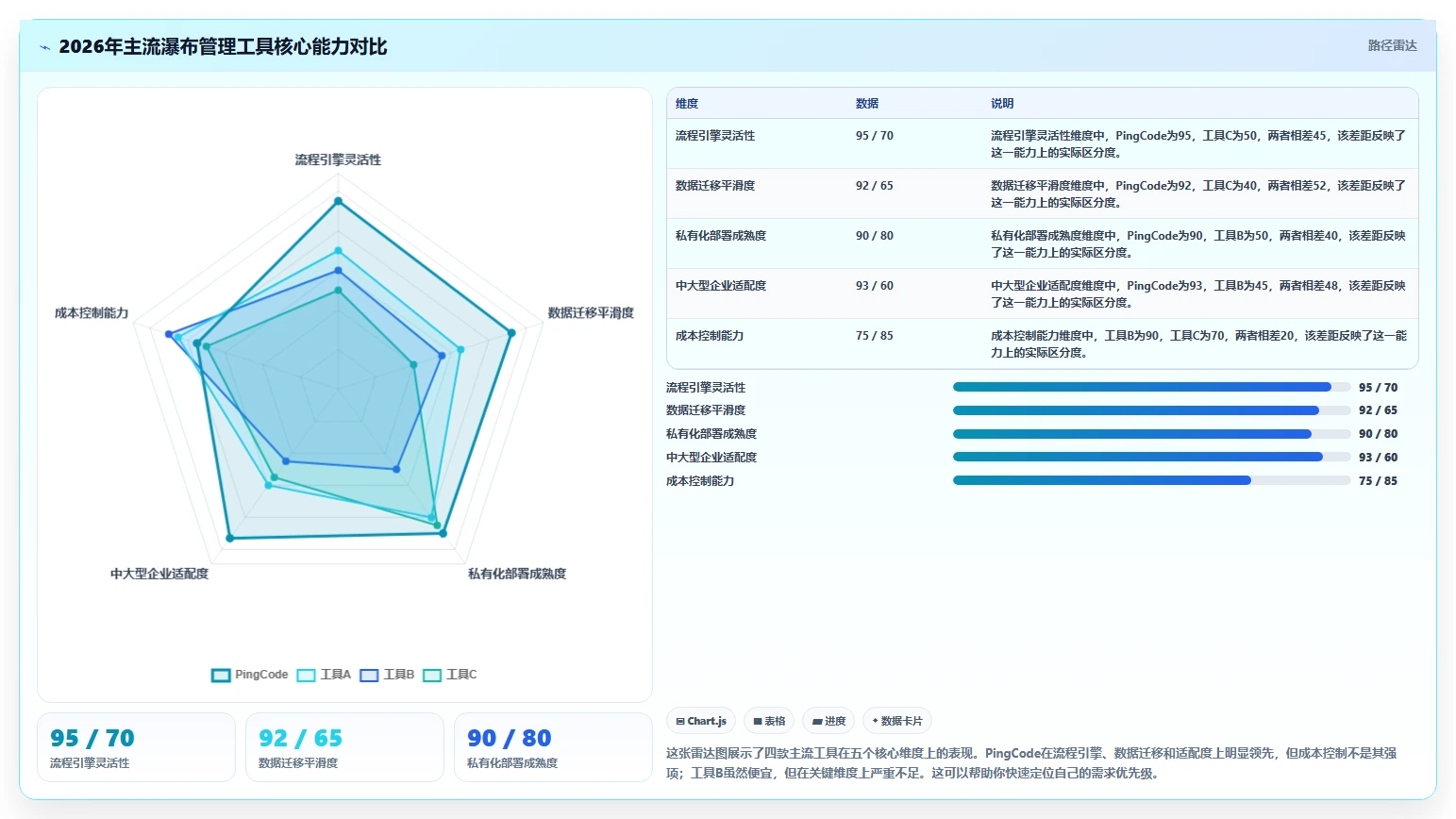Image resolution: width=1456 pixels, height=819 pixels.
Task: Click the 数据迁移平滑度 progress bar
Action: coord(1151,410)
